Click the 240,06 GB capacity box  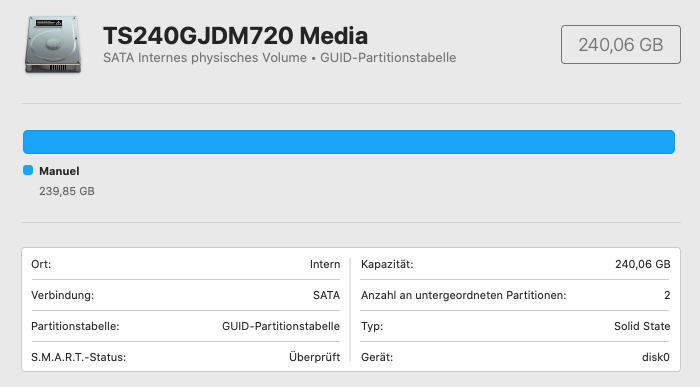point(621,45)
